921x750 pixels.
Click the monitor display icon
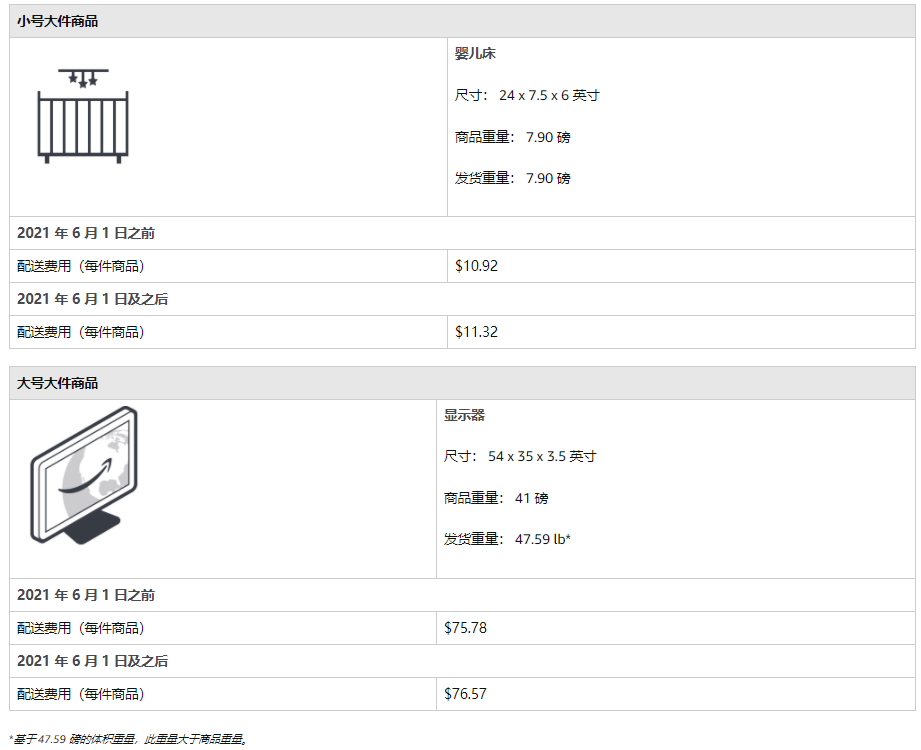click(x=84, y=475)
